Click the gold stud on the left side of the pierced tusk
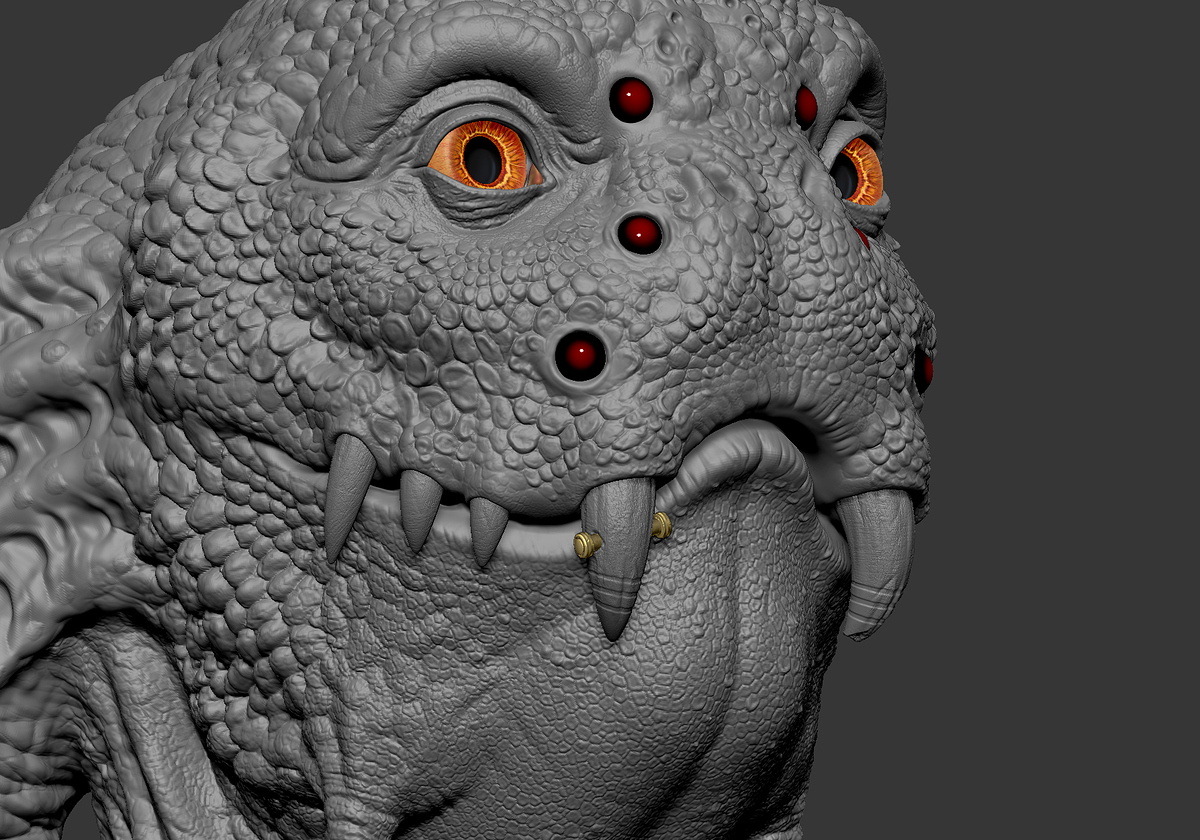The image size is (1200, 840). coord(587,545)
